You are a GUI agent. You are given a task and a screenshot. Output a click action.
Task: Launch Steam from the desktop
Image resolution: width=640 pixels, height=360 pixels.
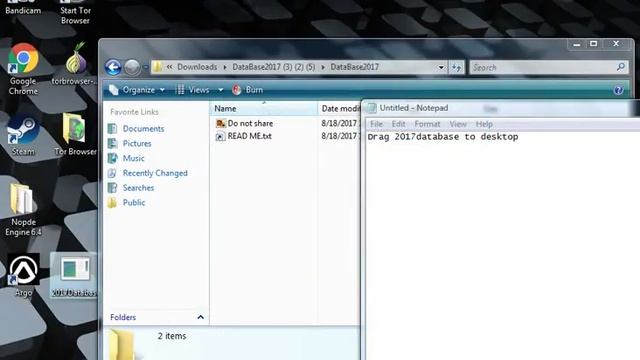23,136
